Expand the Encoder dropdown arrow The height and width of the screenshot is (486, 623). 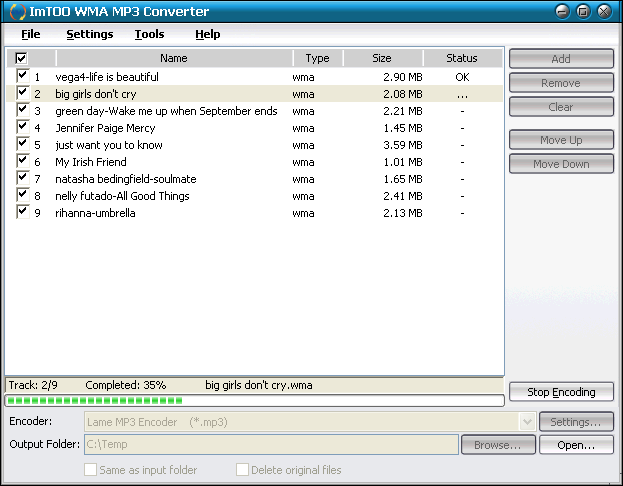coord(527,422)
